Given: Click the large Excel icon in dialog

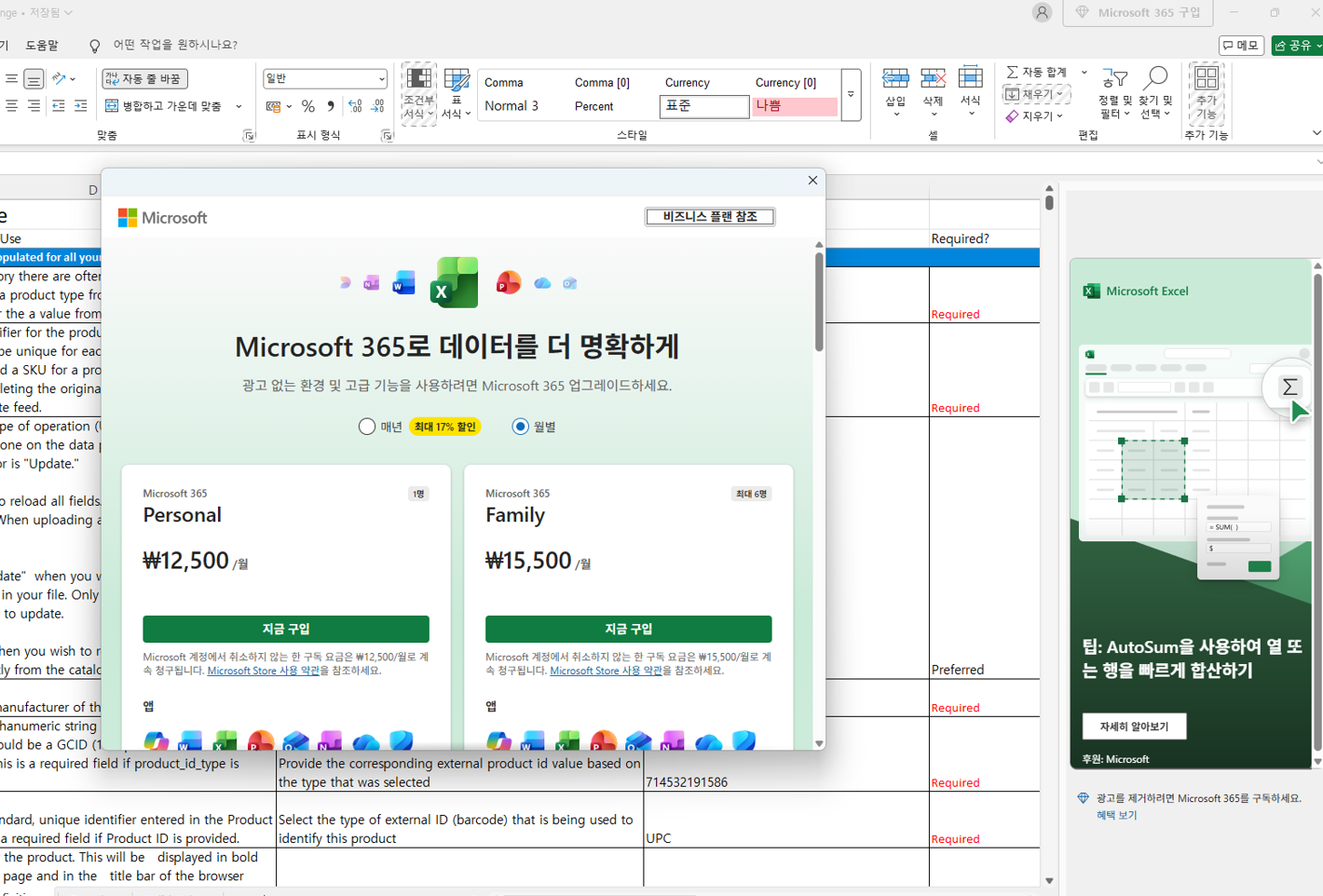Looking at the screenshot, I should click(455, 282).
